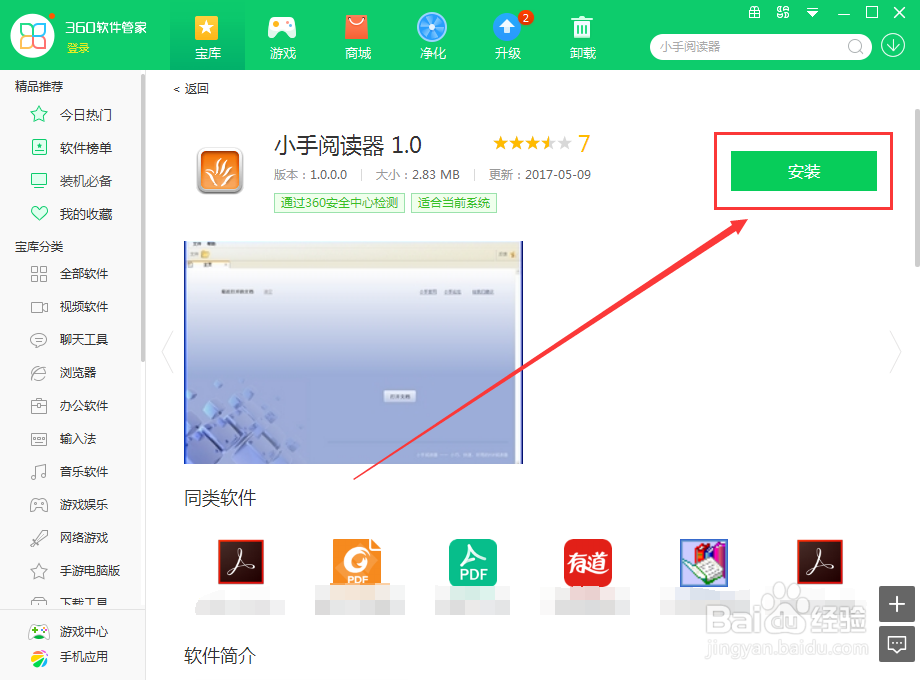
Task: Show next screenshot with right chevron
Action: coord(895,352)
